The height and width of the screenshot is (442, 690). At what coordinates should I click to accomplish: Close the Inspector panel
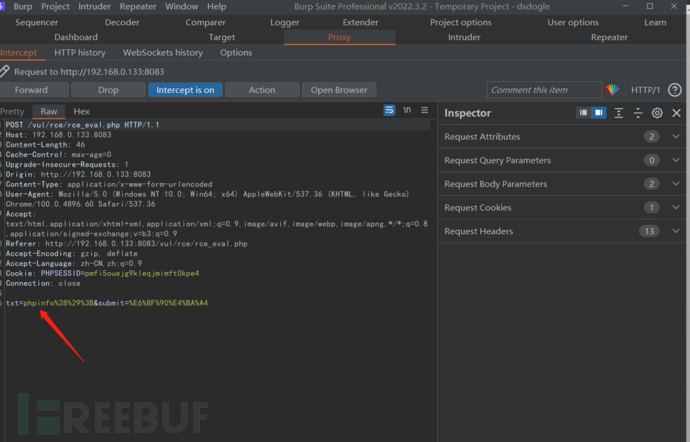click(676, 113)
